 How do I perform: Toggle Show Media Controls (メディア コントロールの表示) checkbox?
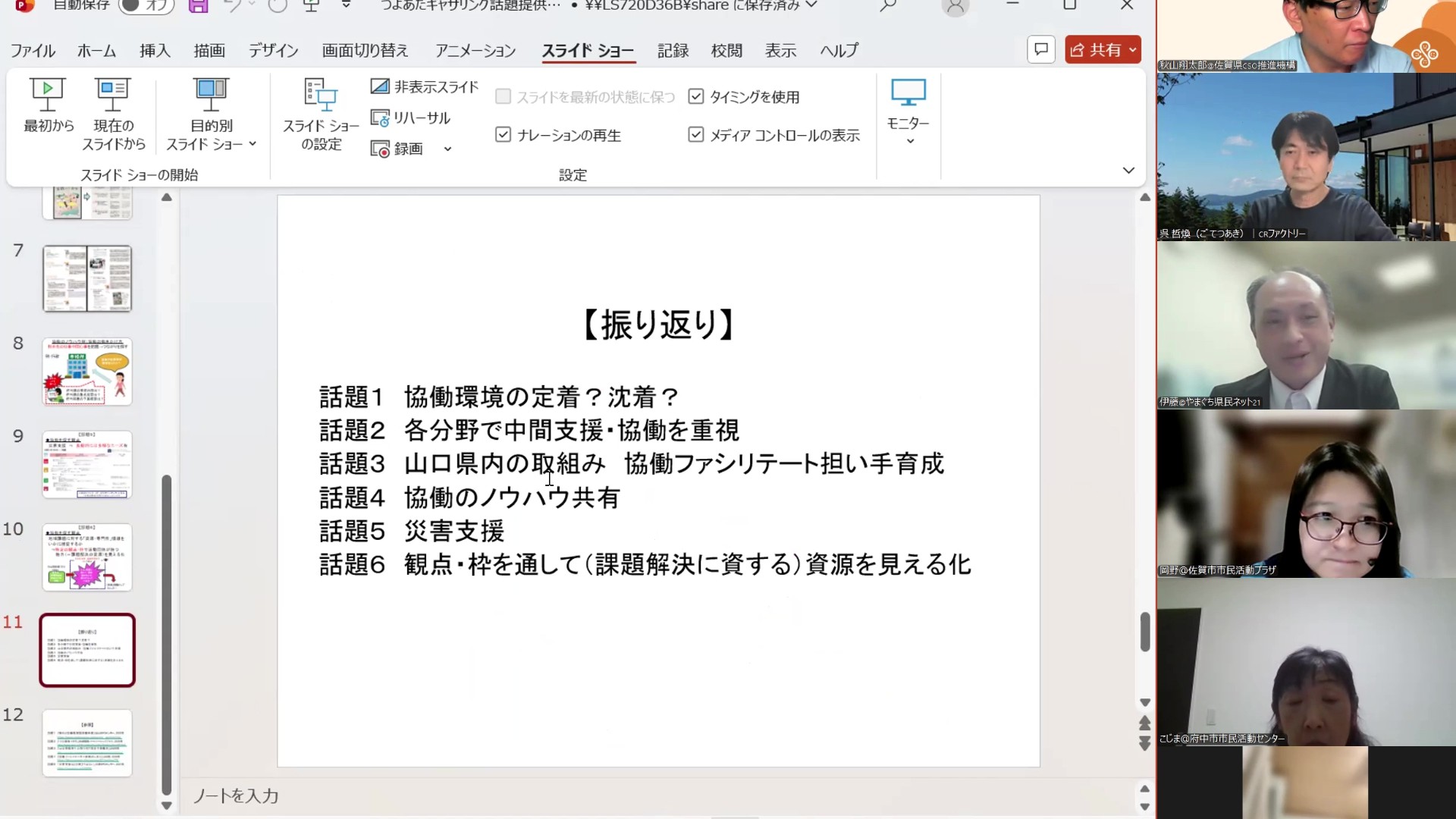(695, 135)
